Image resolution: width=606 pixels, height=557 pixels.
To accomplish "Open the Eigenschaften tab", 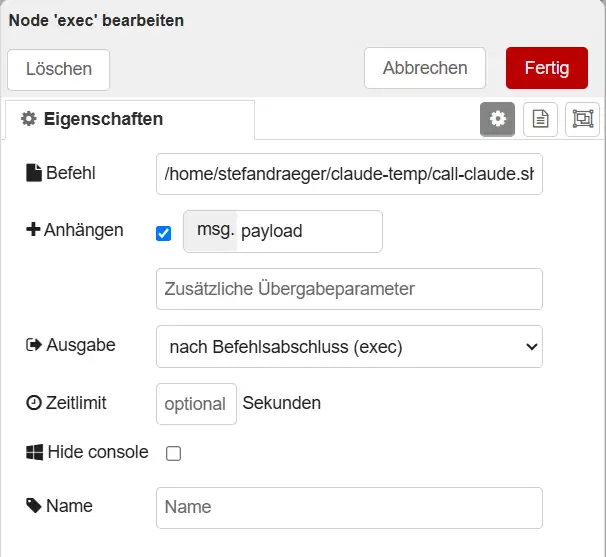I will [x=130, y=119].
